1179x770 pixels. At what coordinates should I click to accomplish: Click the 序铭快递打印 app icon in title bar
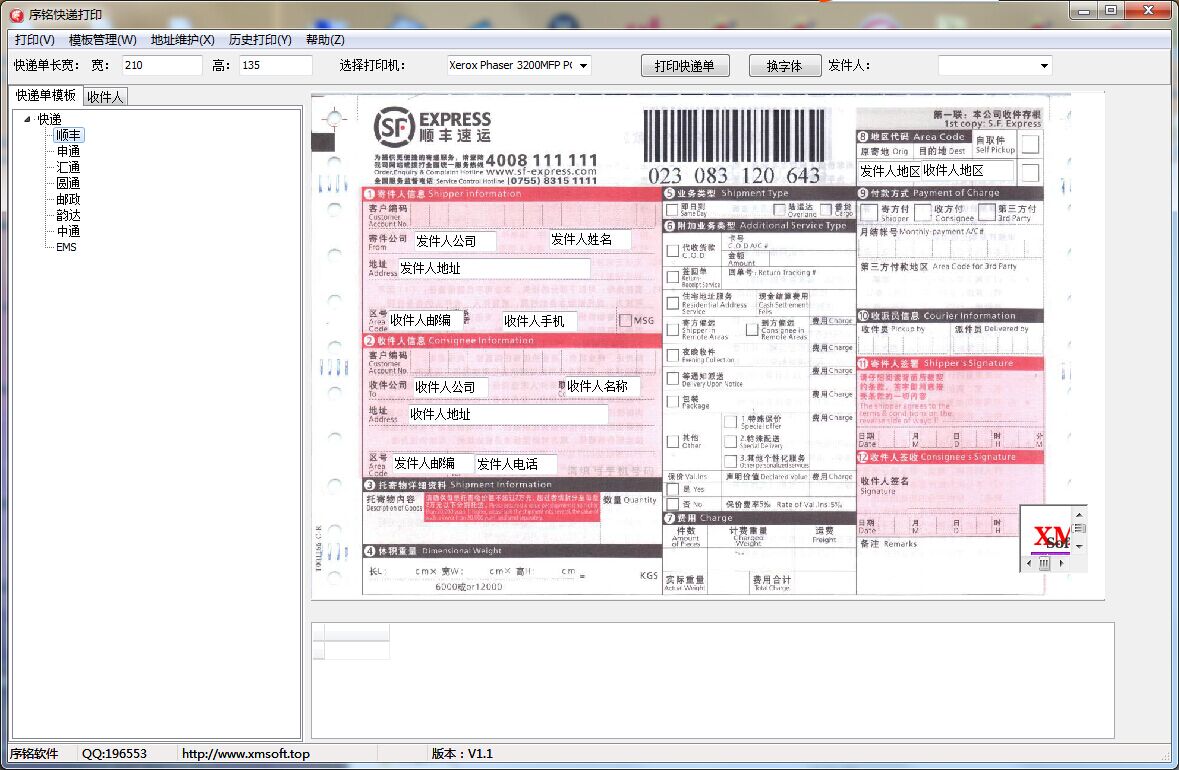pos(17,14)
